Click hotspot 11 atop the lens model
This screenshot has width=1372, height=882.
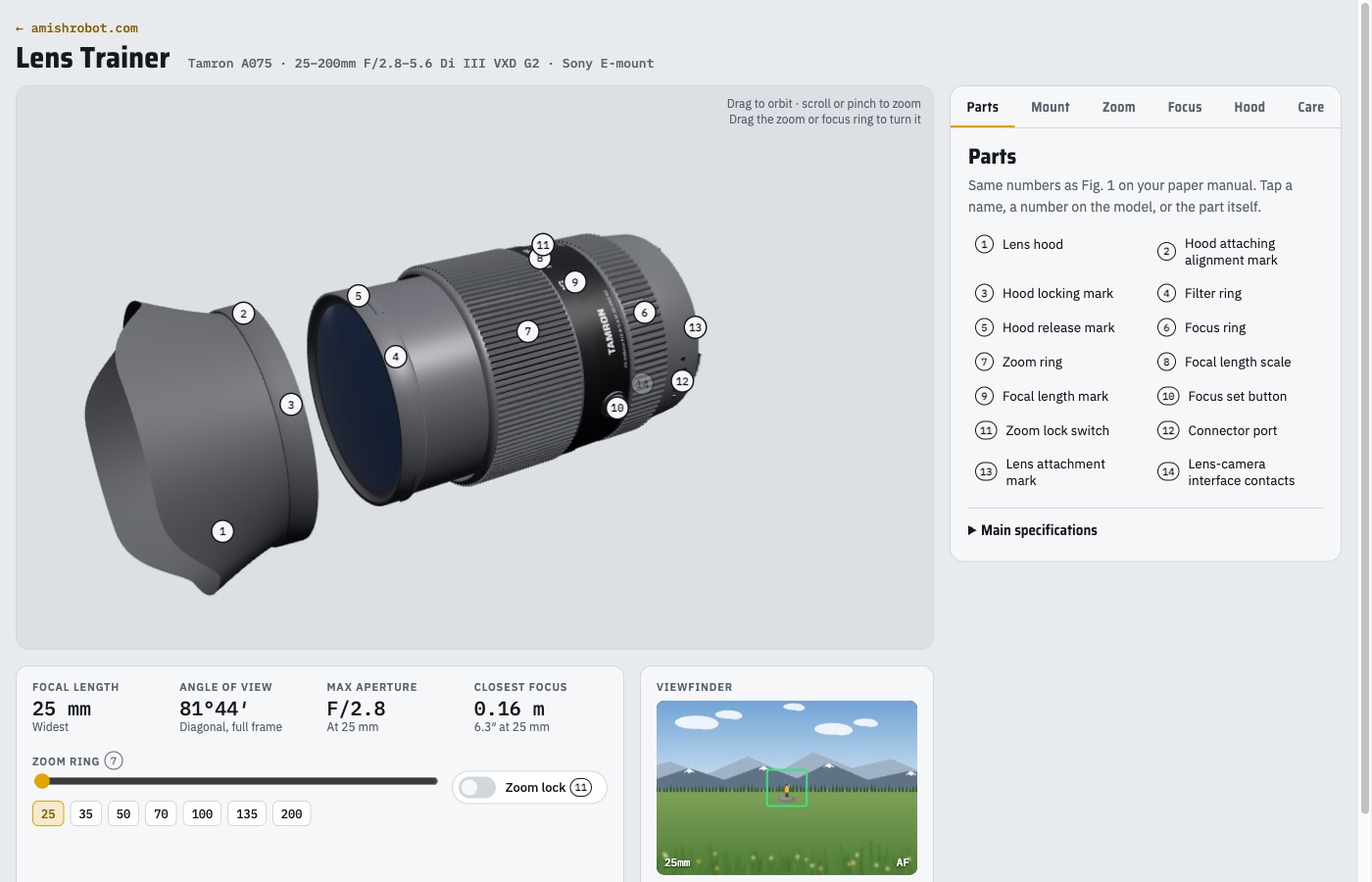click(543, 244)
